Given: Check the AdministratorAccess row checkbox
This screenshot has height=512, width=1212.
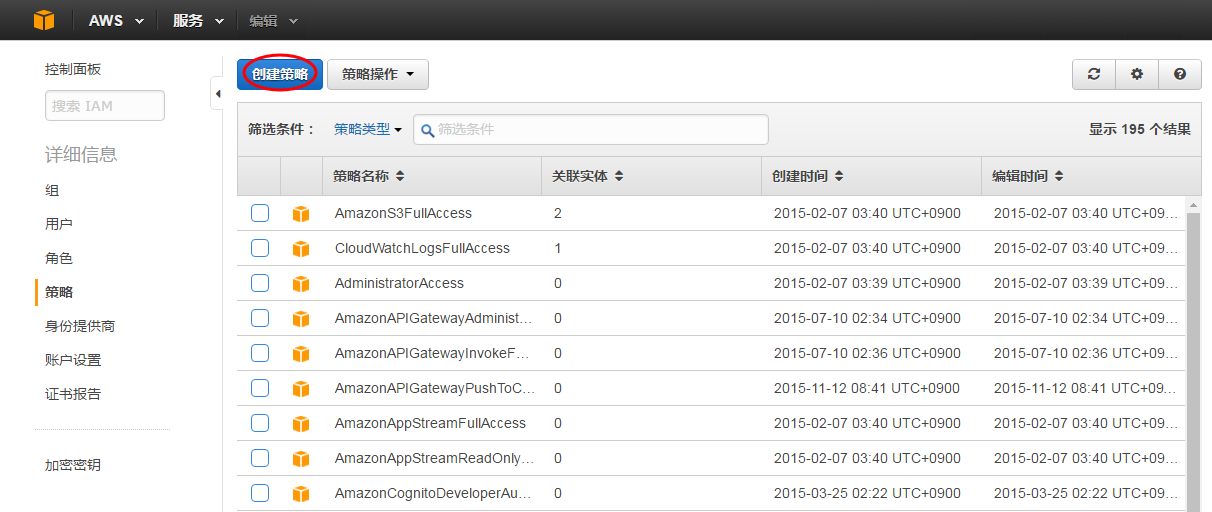Looking at the screenshot, I should click(260, 283).
